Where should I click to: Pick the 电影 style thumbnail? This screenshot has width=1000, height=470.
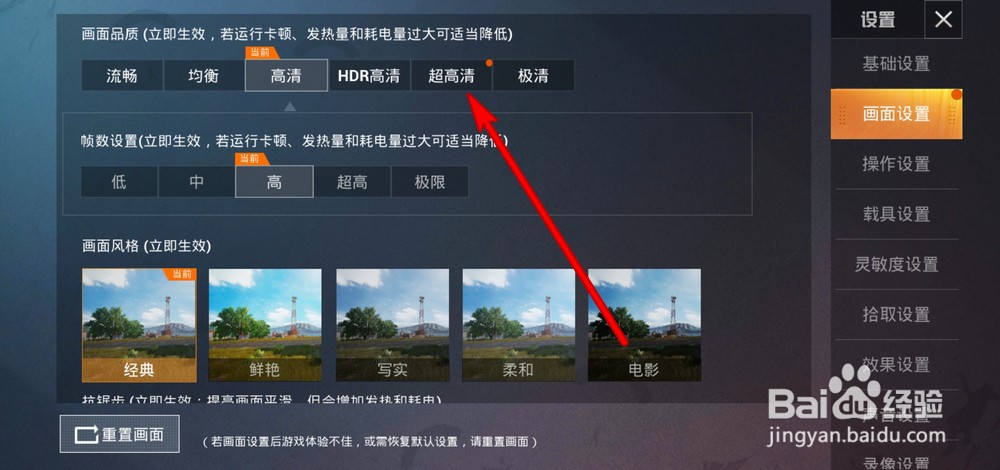pyautogui.click(x=644, y=325)
